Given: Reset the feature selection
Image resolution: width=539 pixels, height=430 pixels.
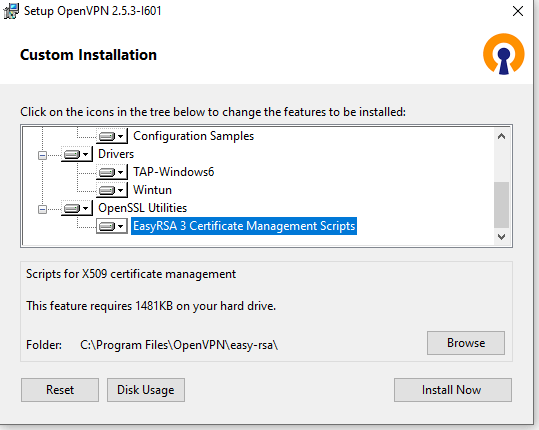Looking at the screenshot, I should pos(60,390).
